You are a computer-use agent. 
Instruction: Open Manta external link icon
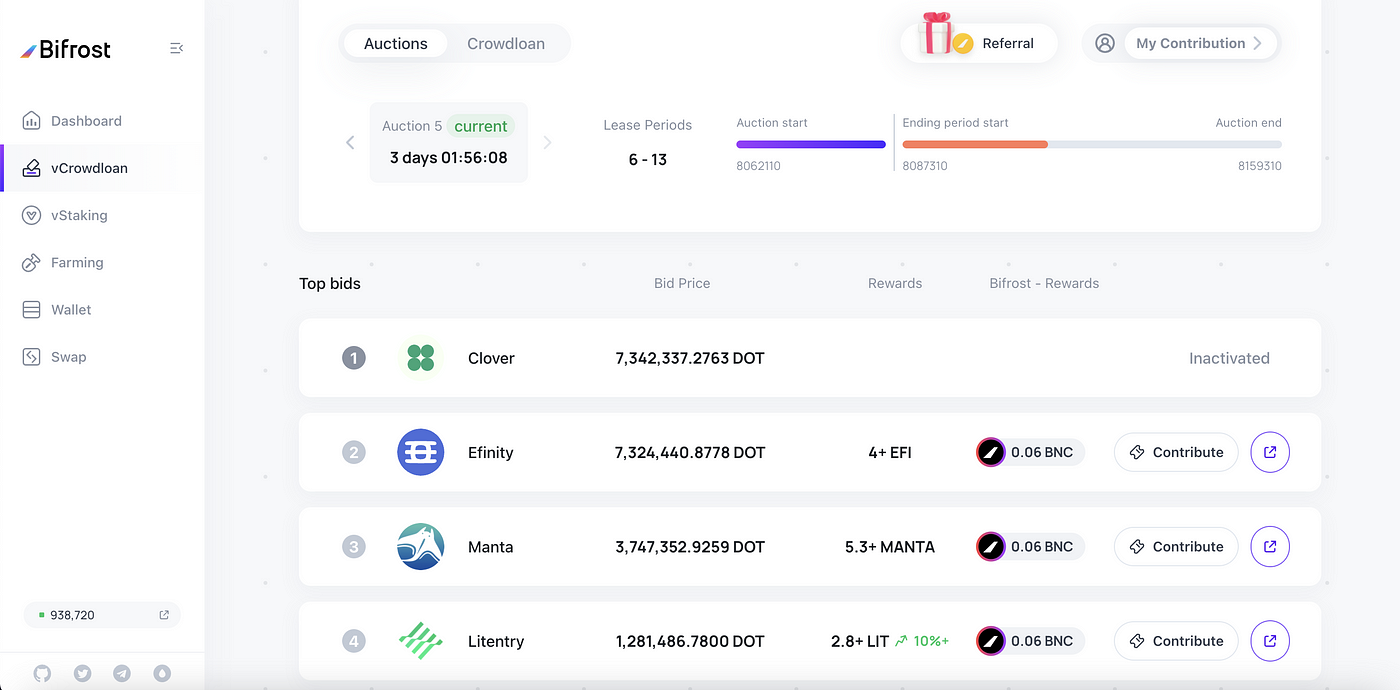(x=1270, y=547)
